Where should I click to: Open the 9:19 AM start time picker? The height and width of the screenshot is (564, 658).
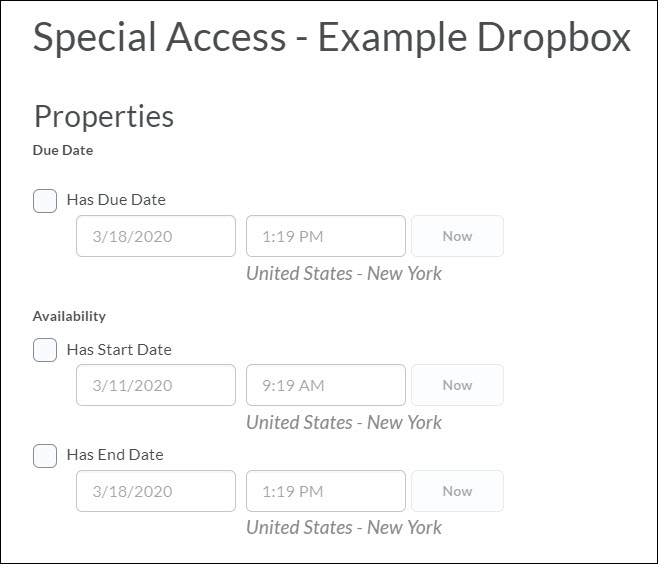click(x=326, y=385)
